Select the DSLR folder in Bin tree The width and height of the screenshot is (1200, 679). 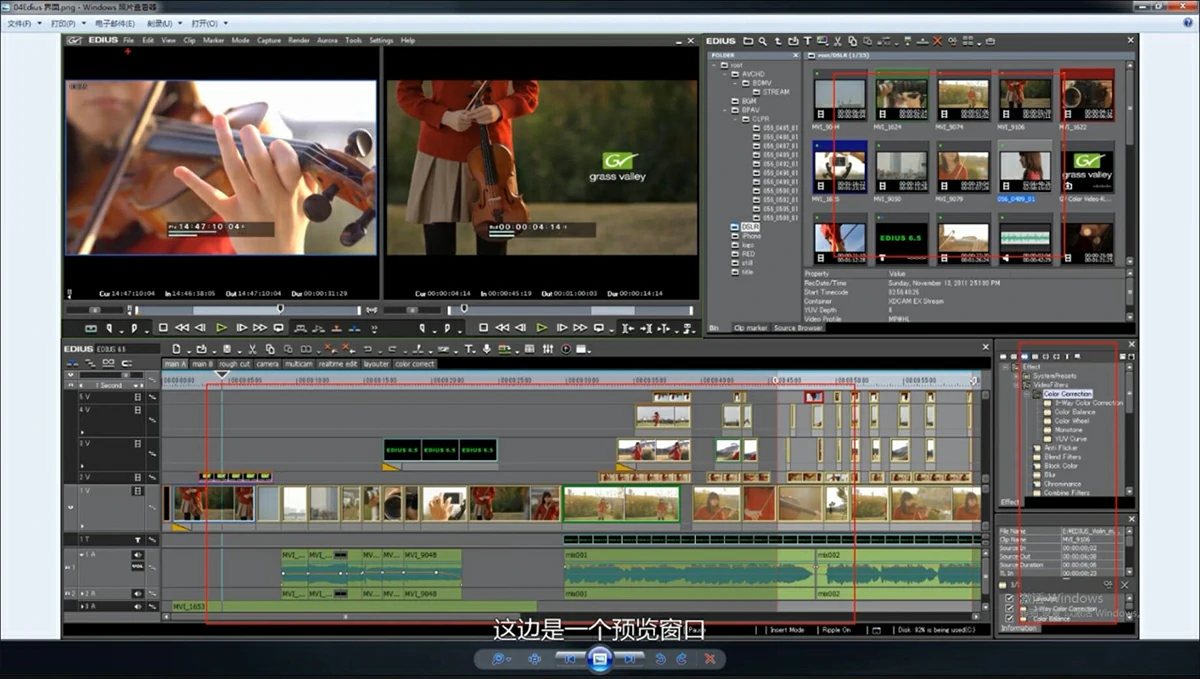750,227
